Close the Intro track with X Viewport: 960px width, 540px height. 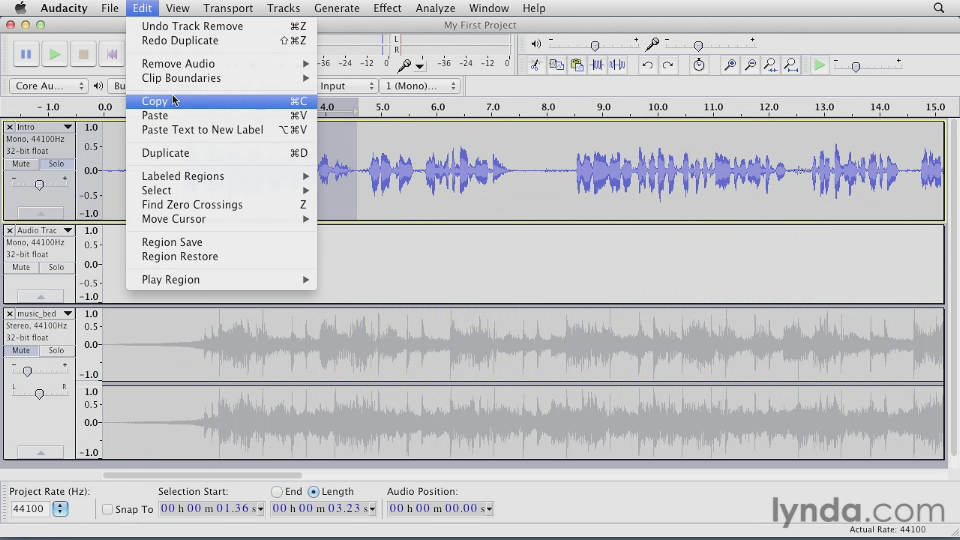click(10, 127)
